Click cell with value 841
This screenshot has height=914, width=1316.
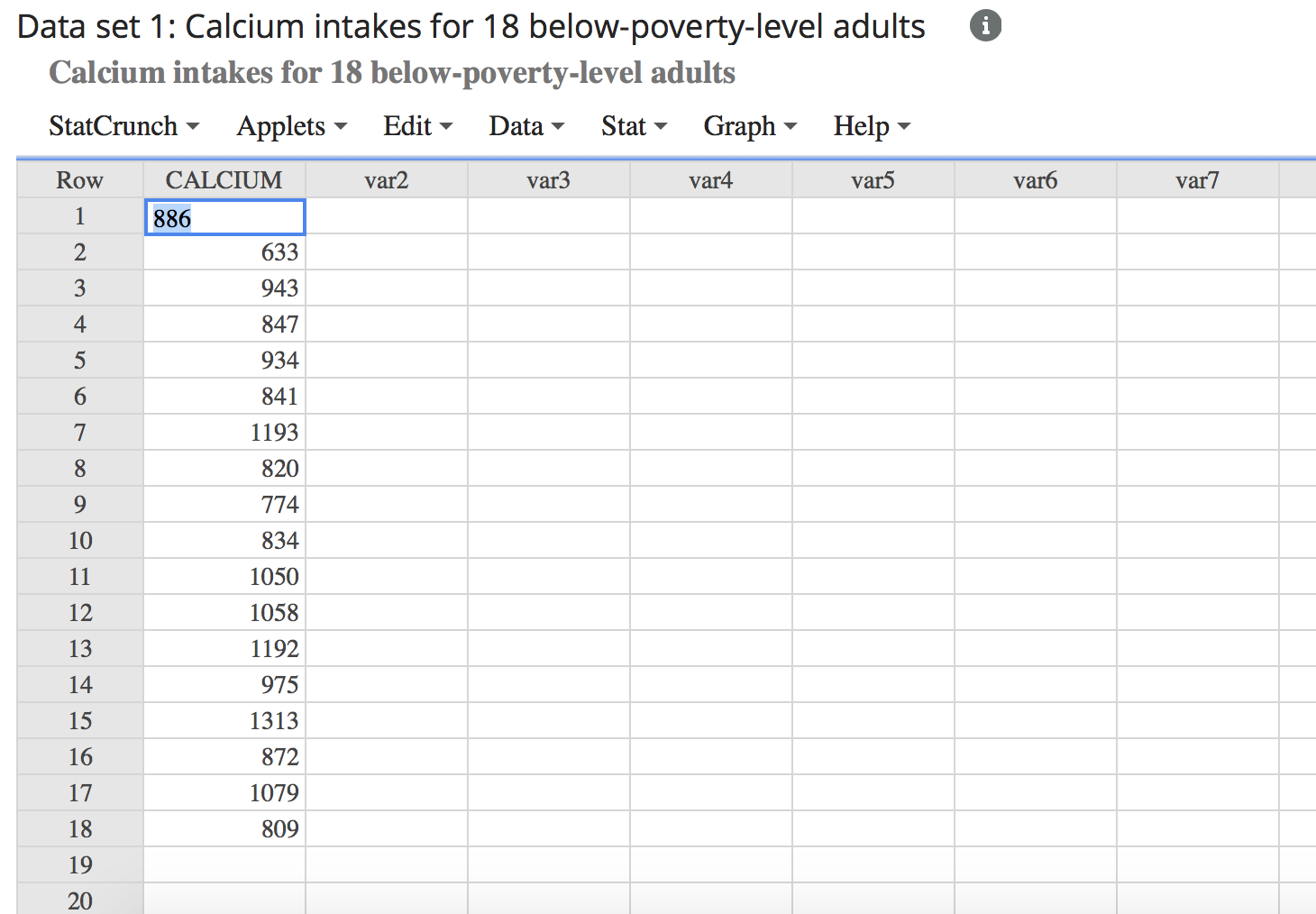pyautogui.click(x=224, y=397)
